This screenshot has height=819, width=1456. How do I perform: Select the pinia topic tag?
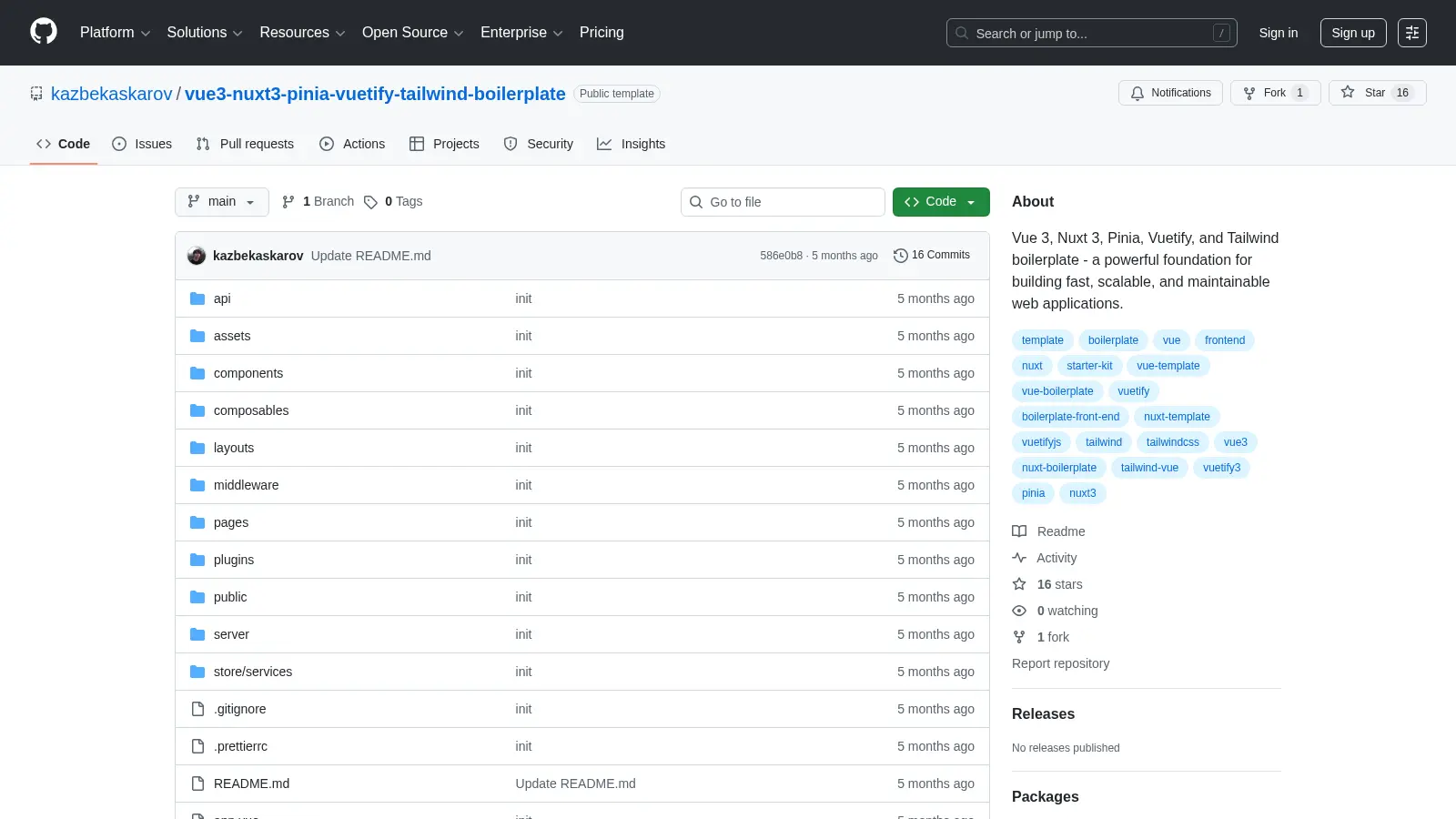pyautogui.click(x=1033, y=493)
